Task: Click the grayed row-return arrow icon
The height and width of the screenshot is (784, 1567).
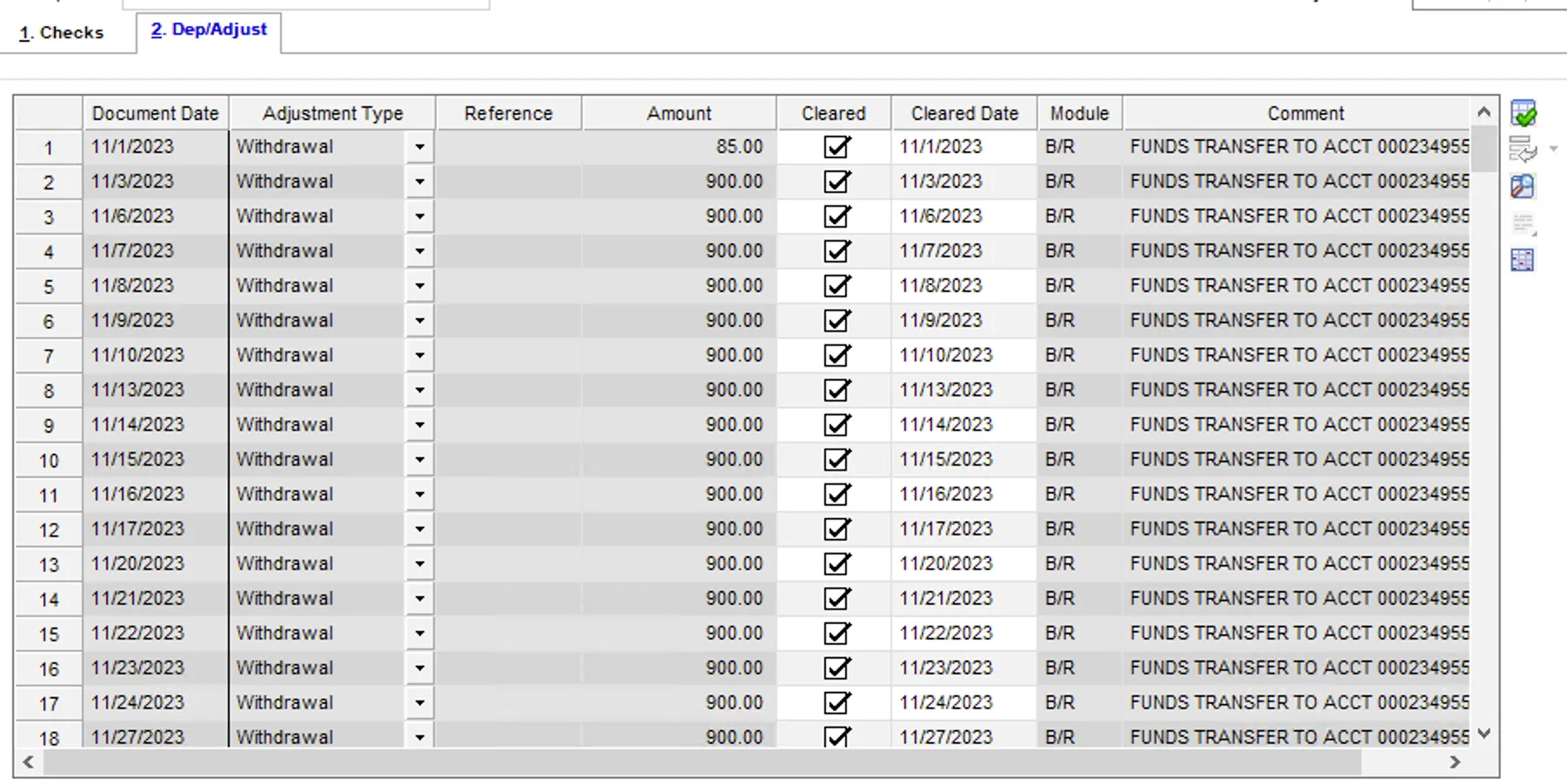Action: click(1523, 149)
